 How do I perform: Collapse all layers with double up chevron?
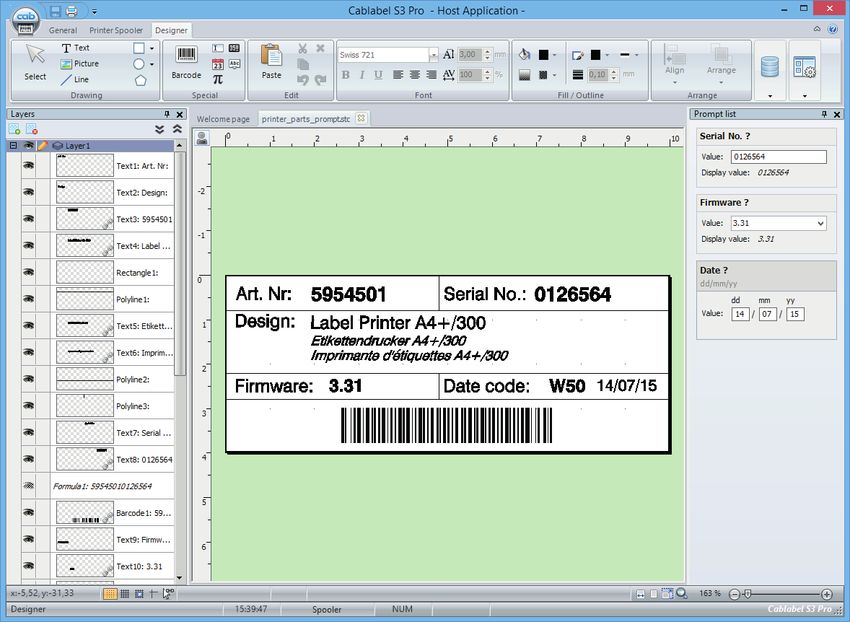(177, 129)
